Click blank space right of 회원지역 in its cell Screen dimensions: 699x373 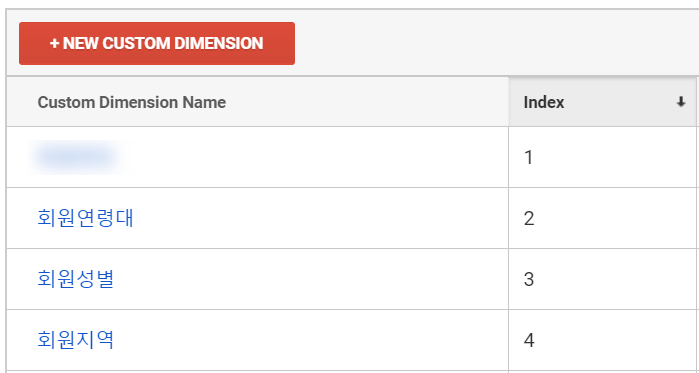point(312,340)
